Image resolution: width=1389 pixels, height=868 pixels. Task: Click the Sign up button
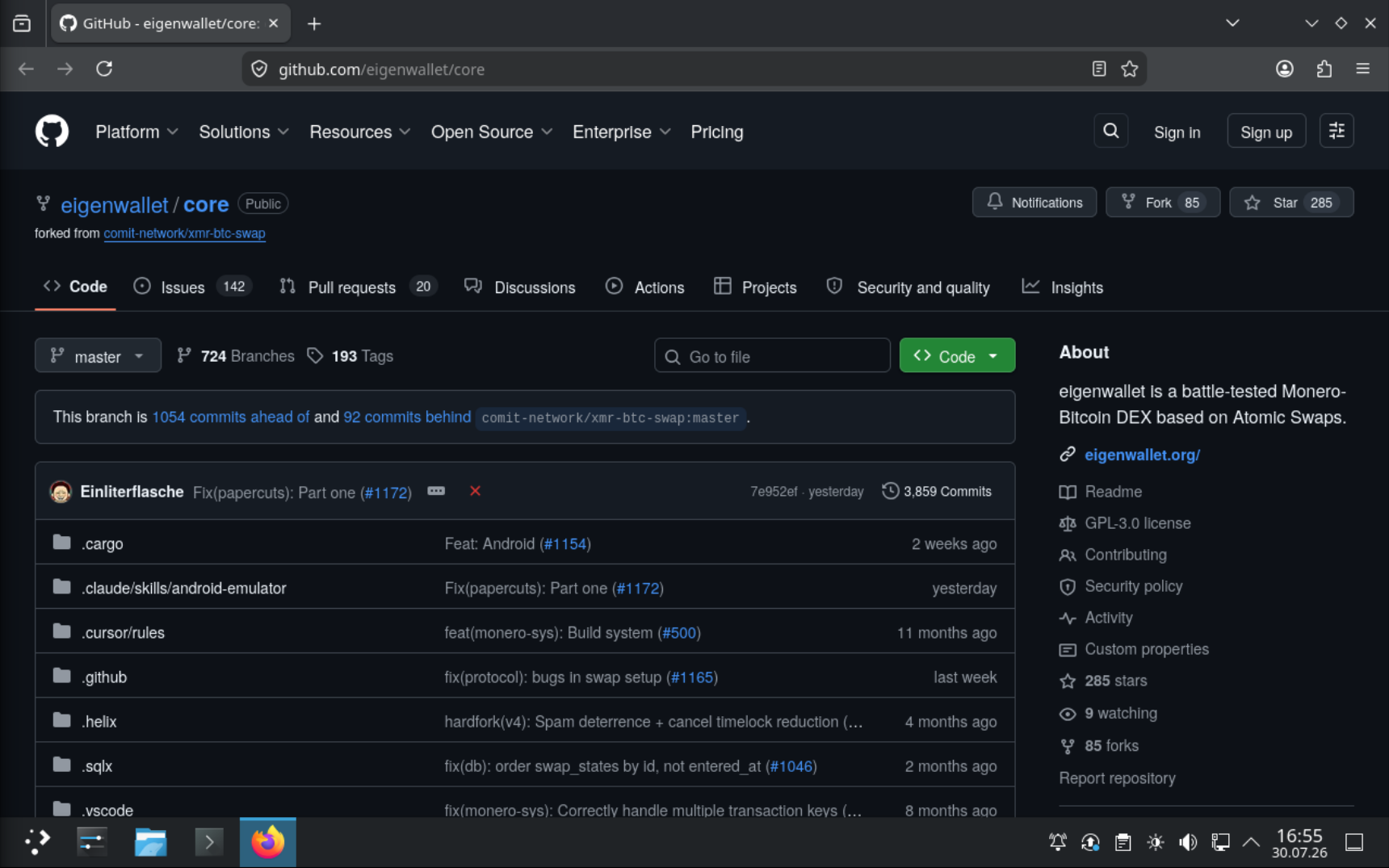point(1266,132)
